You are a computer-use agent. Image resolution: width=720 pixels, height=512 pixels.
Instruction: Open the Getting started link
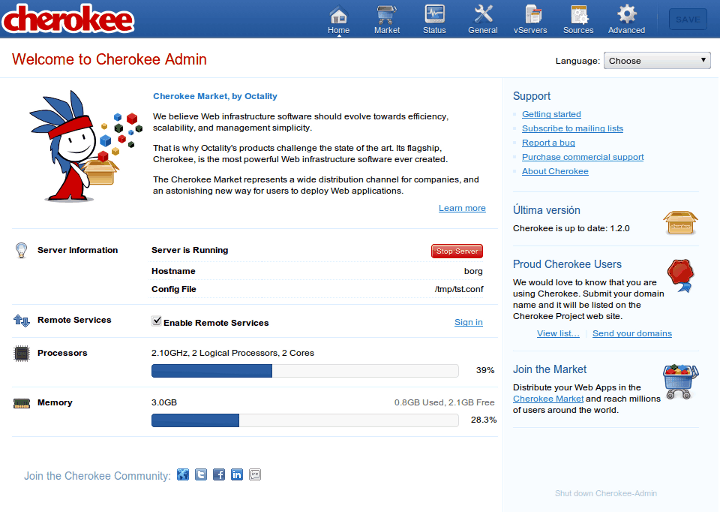click(x=551, y=115)
